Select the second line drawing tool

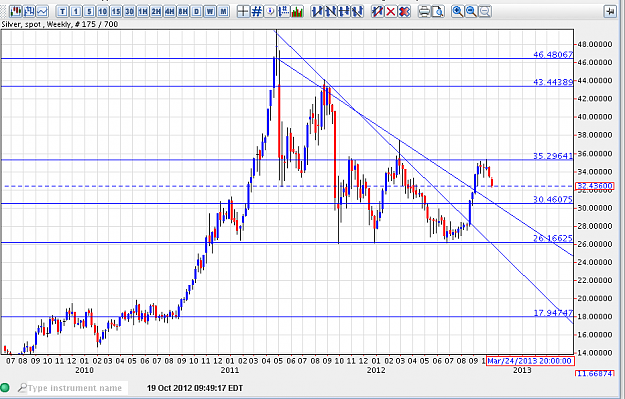click(331, 12)
